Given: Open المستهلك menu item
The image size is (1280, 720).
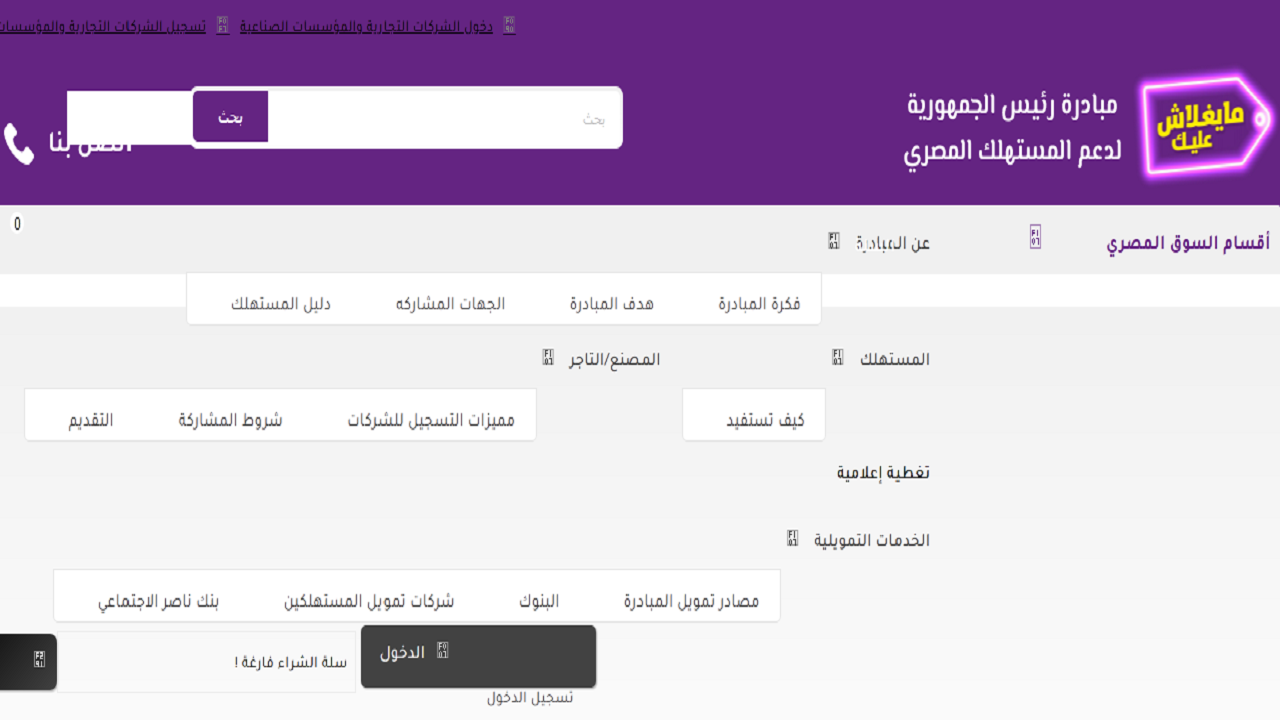Looking at the screenshot, I should point(895,359).
